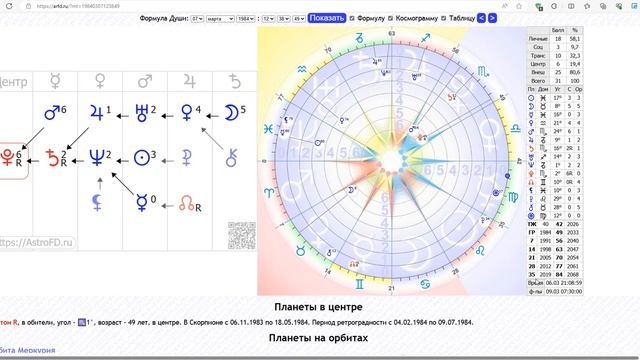Click Capricorn sign on cosmogram wheel
Viewport: 640px width, 360px height.
click(359, 38)
